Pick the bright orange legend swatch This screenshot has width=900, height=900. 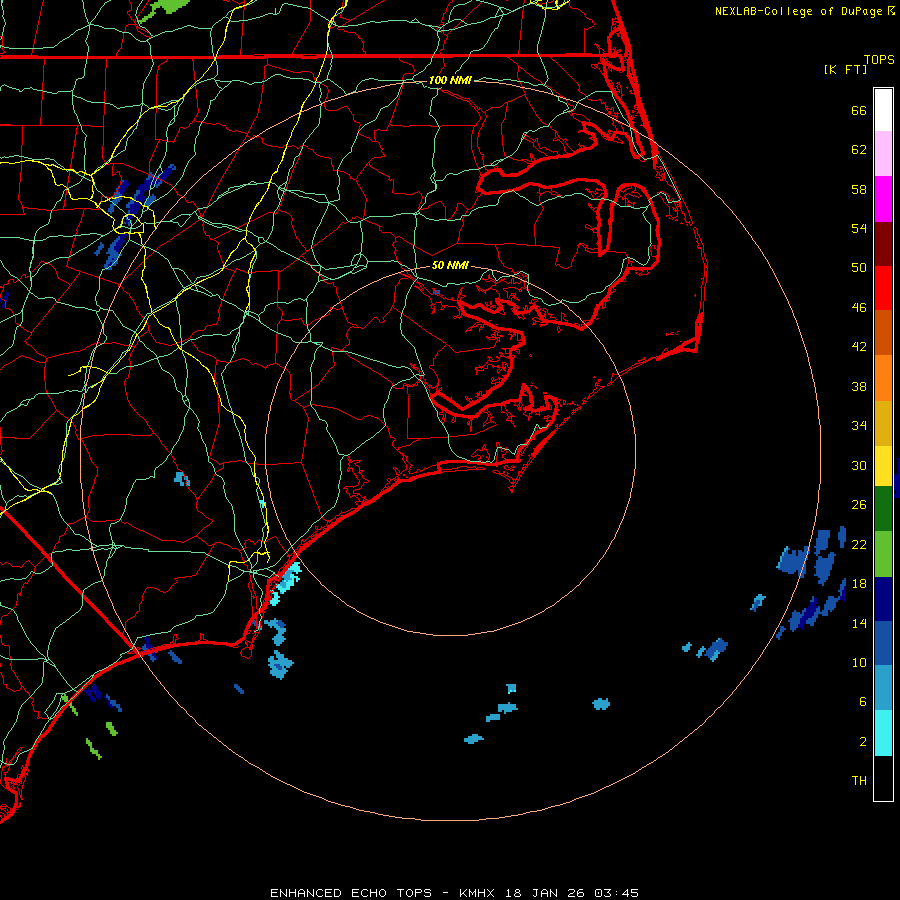[x=883, y=378]
